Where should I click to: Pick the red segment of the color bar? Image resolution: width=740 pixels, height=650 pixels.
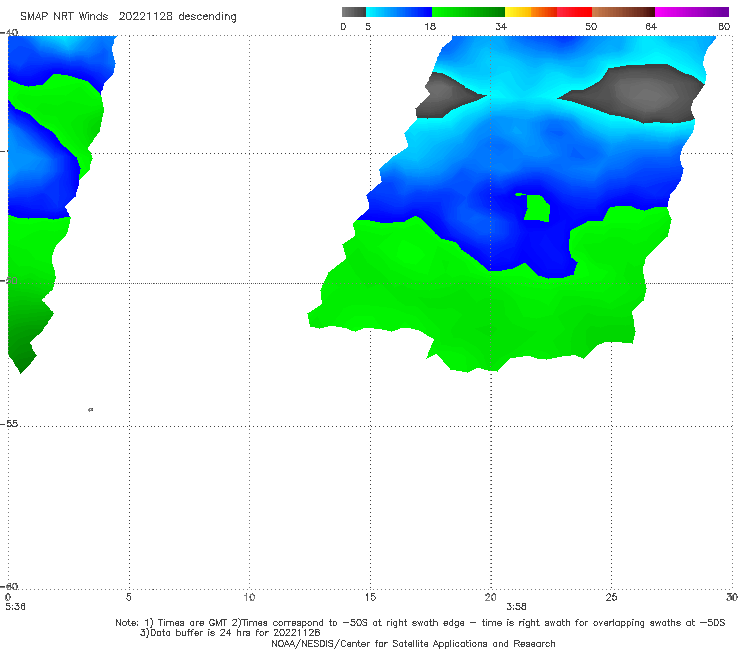pos(574,12)
